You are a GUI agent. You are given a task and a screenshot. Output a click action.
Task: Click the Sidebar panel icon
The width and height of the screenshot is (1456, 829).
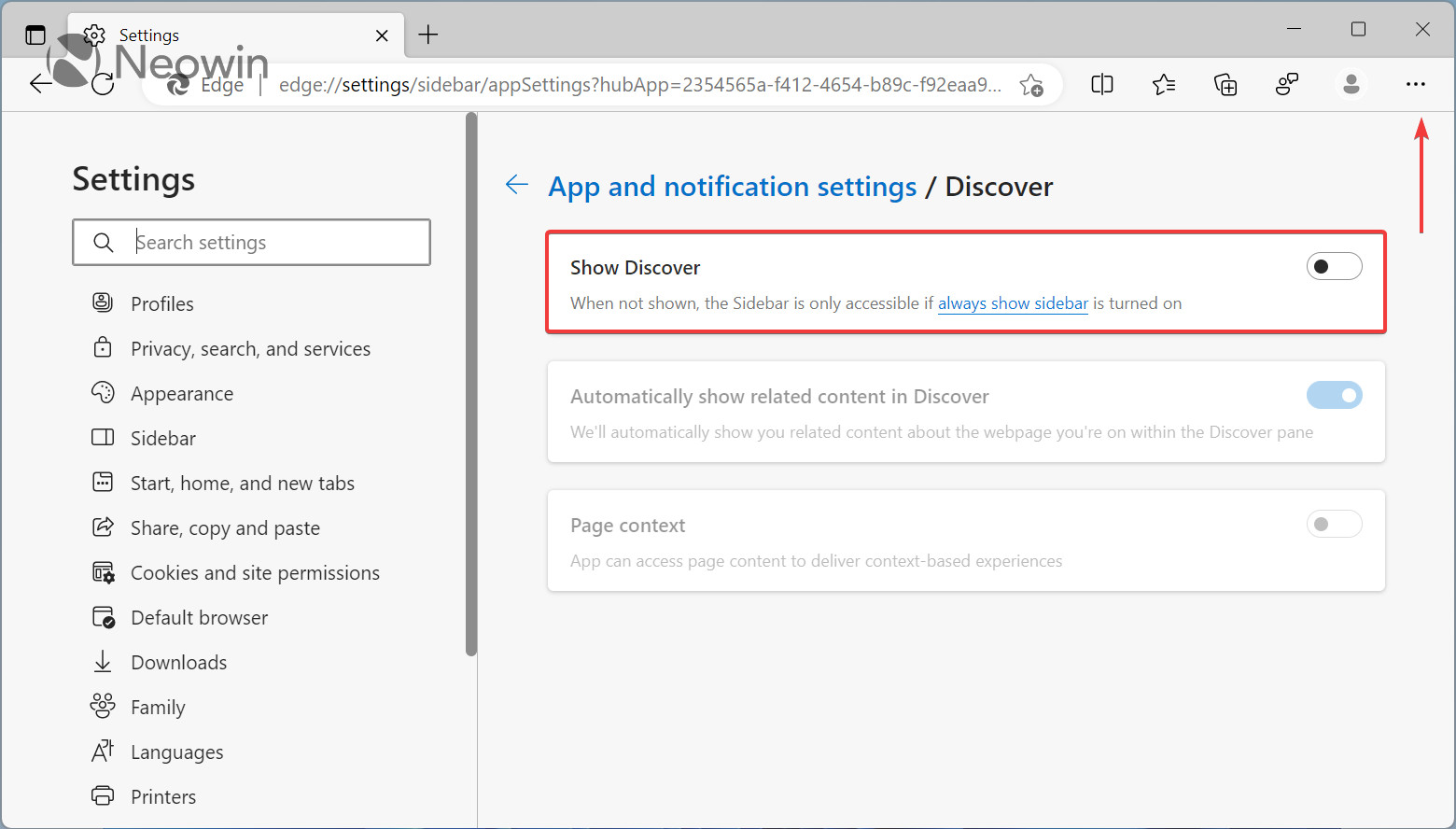103,437
